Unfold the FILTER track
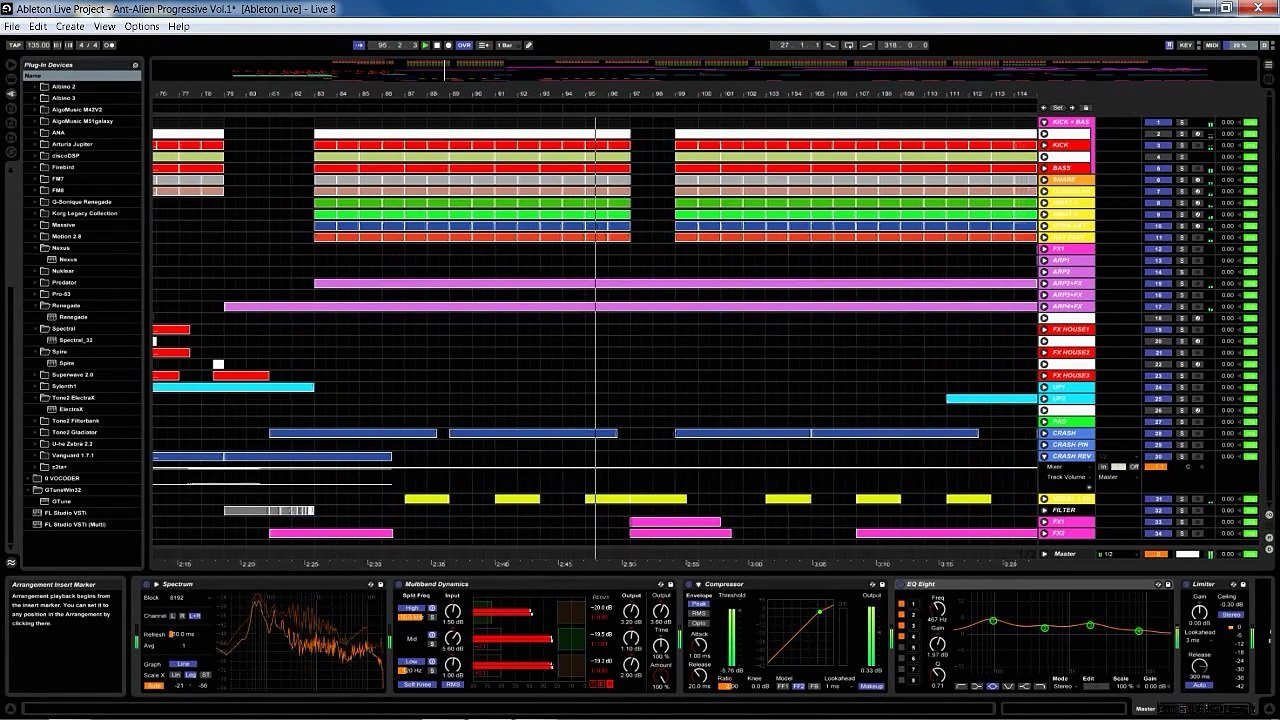The image size is (1280, 720). coord(1045,510)
